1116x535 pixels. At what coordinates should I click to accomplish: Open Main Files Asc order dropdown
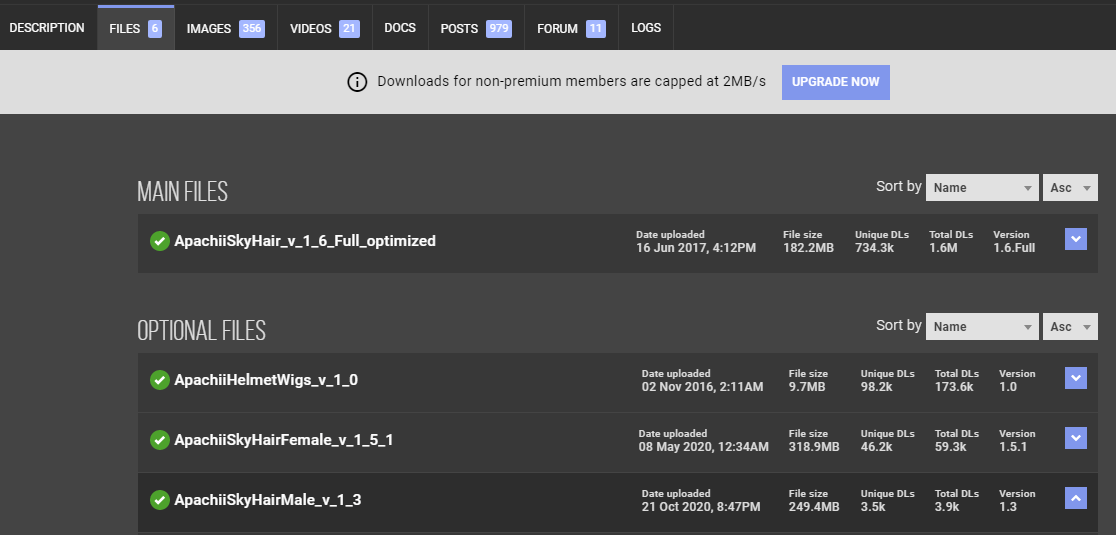coord(1071,187)
